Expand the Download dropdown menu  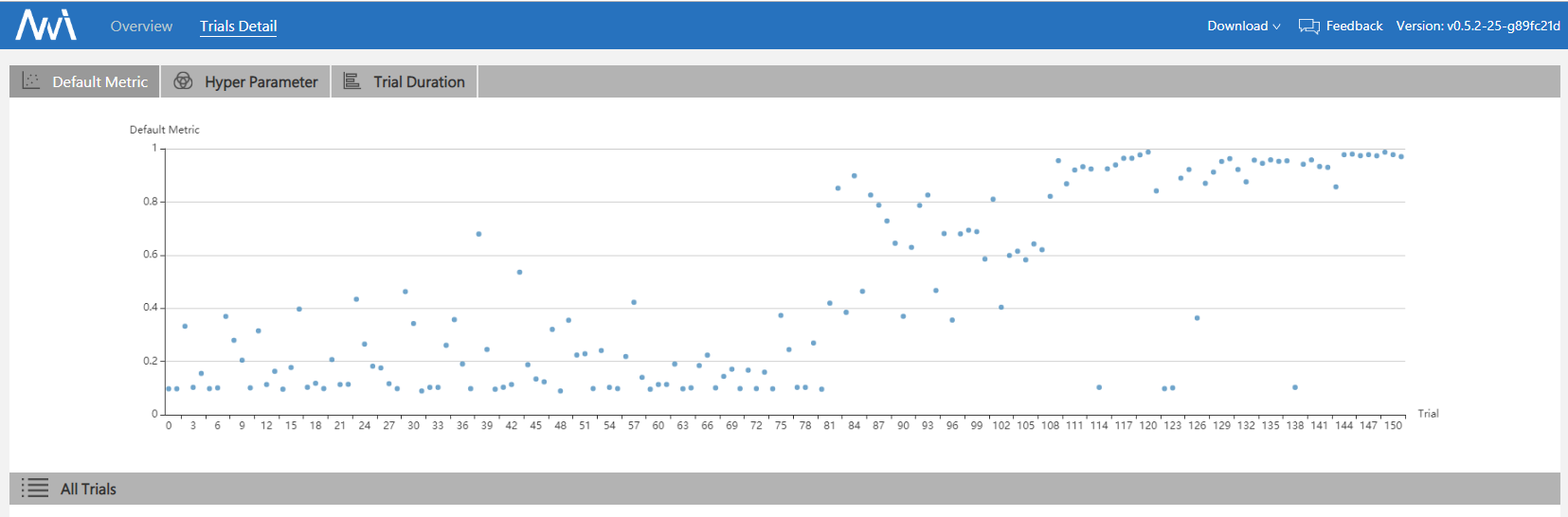[1237, 27]
